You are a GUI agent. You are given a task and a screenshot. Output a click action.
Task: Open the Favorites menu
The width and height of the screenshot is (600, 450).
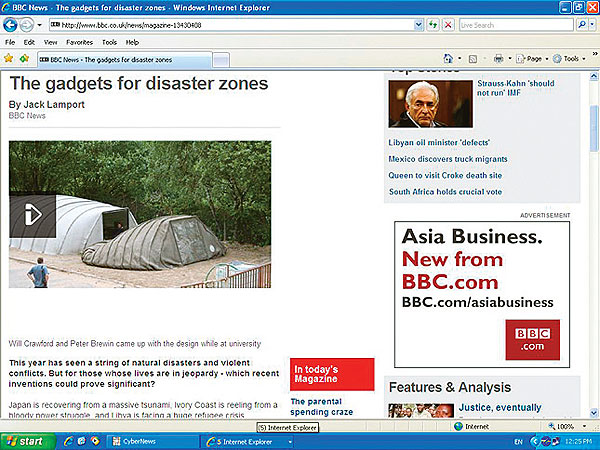pyautogui.click(x=80, y=42)
